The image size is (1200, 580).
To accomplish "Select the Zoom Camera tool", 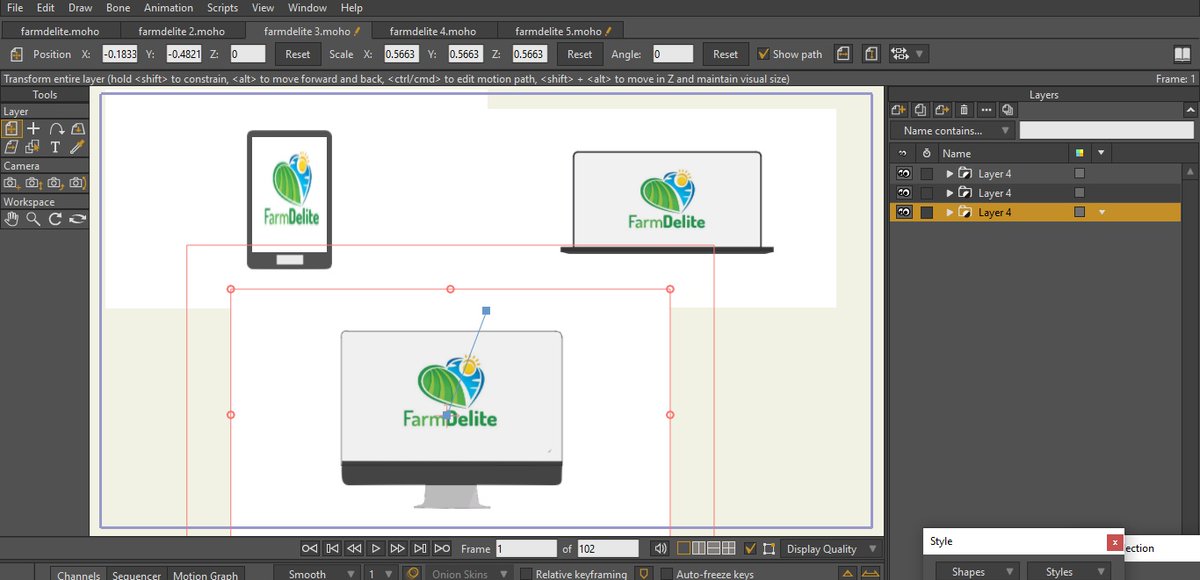I will 33,183.
